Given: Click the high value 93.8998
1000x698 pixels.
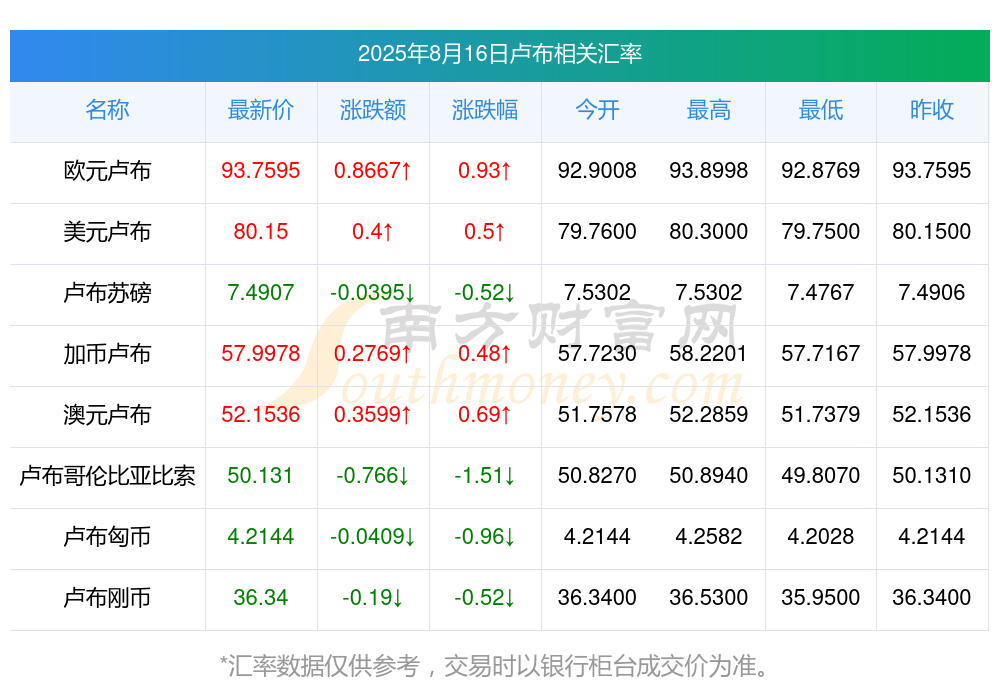Looking at the screenshot, I should tap(709, 170).
